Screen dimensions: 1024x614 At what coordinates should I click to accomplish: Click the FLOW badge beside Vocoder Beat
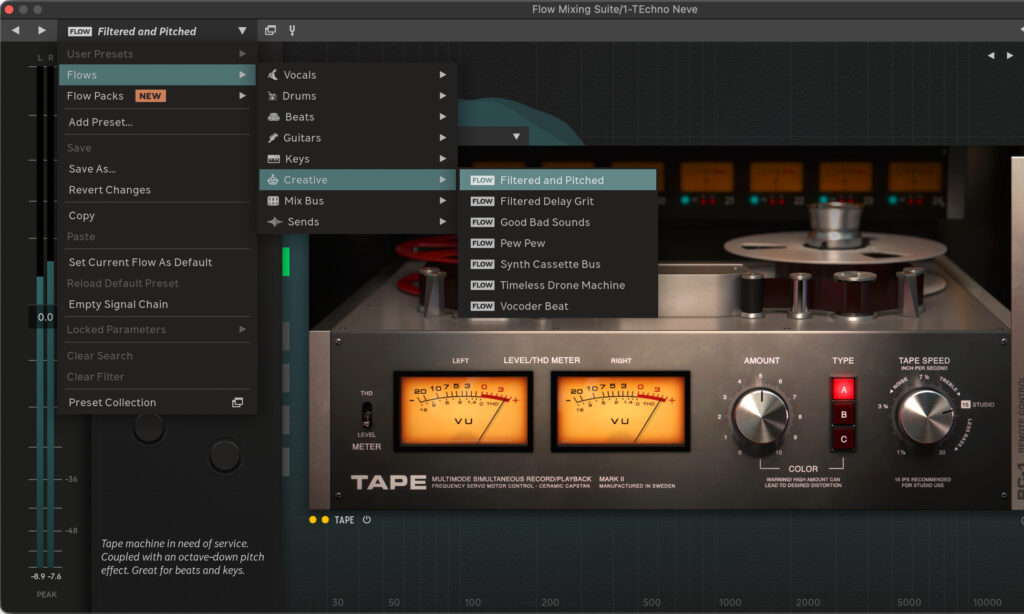pos(482,306)
